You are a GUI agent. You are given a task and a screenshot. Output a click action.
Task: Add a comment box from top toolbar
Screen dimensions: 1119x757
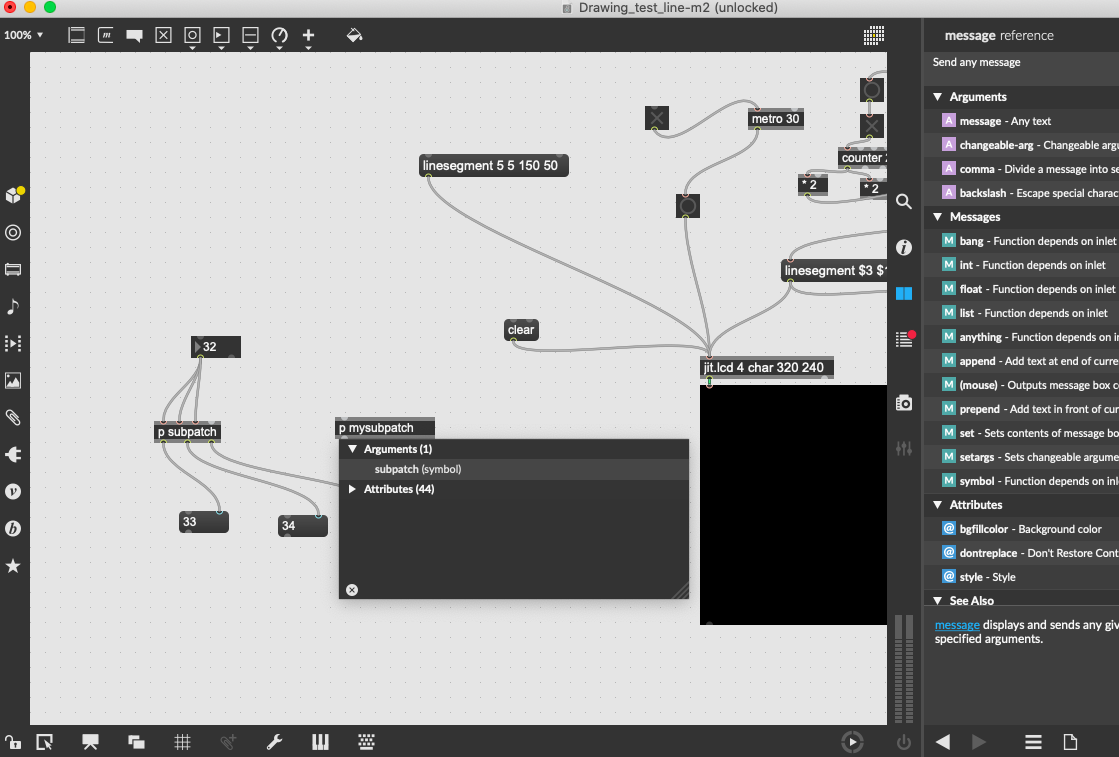click(134, 35)
